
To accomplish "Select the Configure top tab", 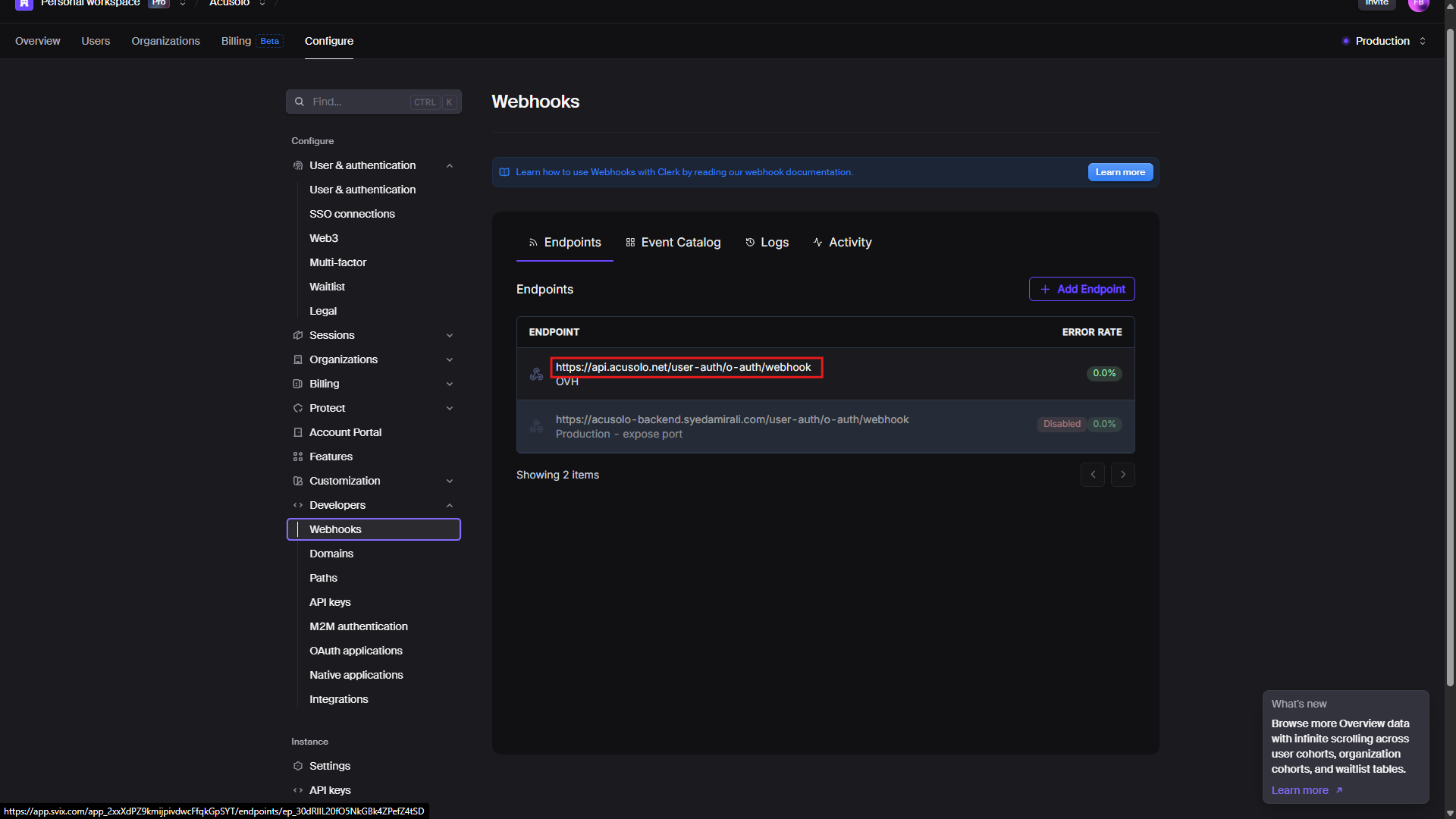I will click(x=329, y=41).
